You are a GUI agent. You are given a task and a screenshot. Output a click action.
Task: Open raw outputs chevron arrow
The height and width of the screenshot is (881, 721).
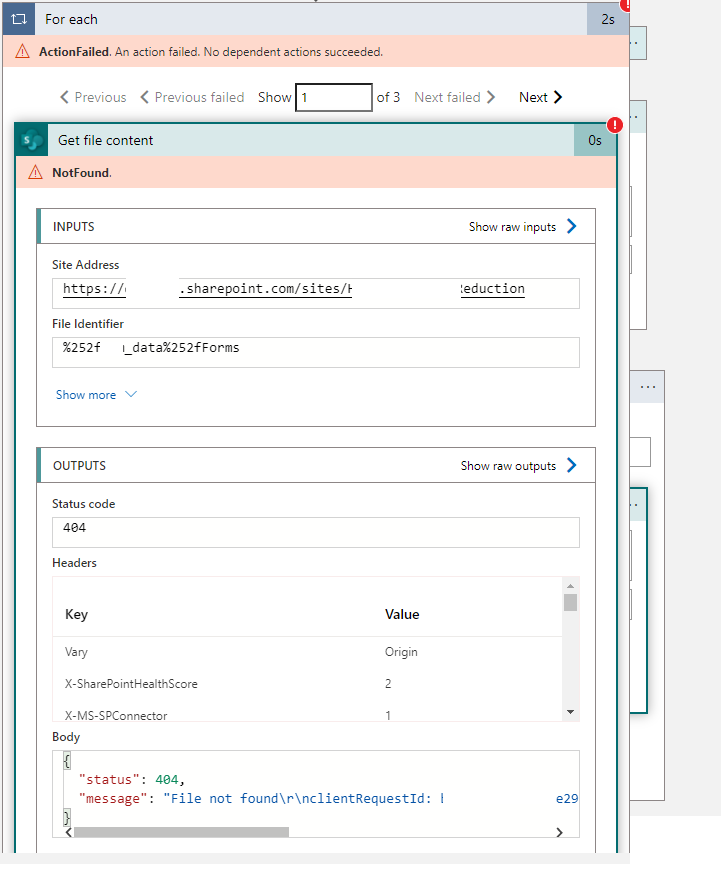click(x=572, y=465)
